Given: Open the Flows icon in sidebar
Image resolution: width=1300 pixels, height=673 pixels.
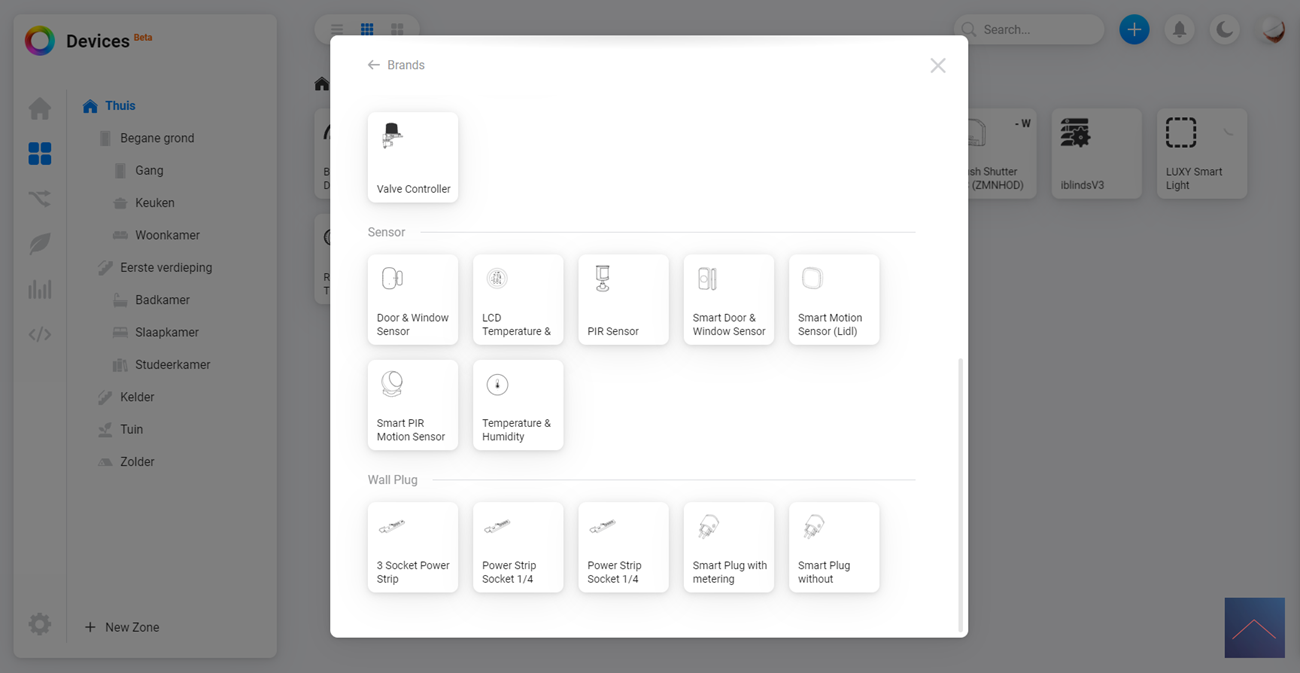Looking at the screenshot, I should [39, 199].
